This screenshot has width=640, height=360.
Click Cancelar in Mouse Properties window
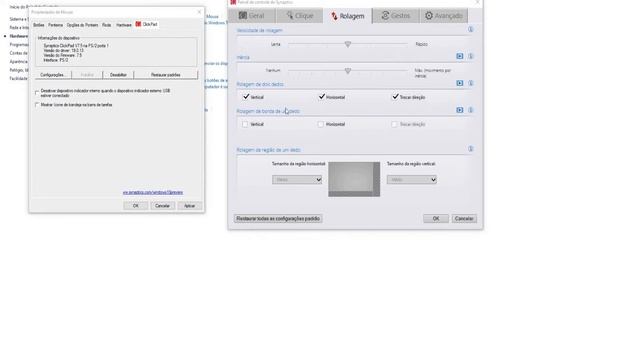[x=162, y=206]
